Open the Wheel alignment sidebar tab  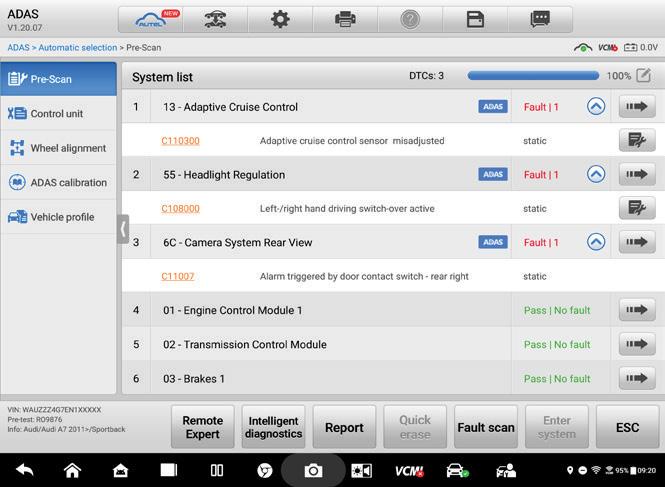click(59, 148)
